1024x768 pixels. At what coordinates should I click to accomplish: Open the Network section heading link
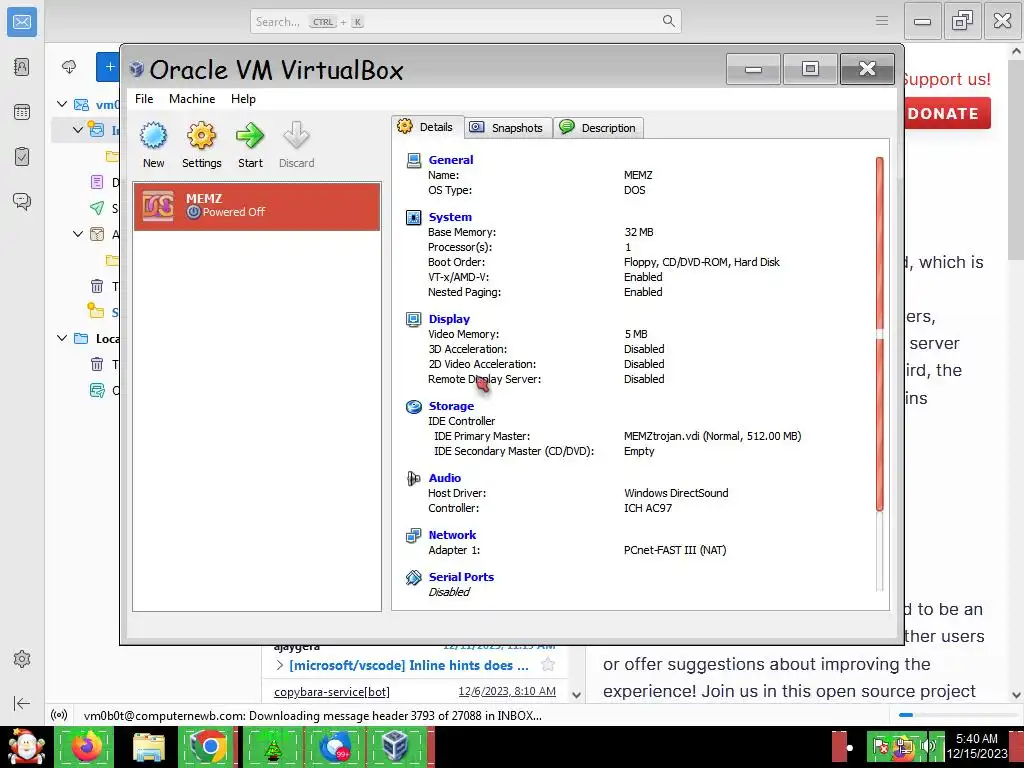[453, 535]
